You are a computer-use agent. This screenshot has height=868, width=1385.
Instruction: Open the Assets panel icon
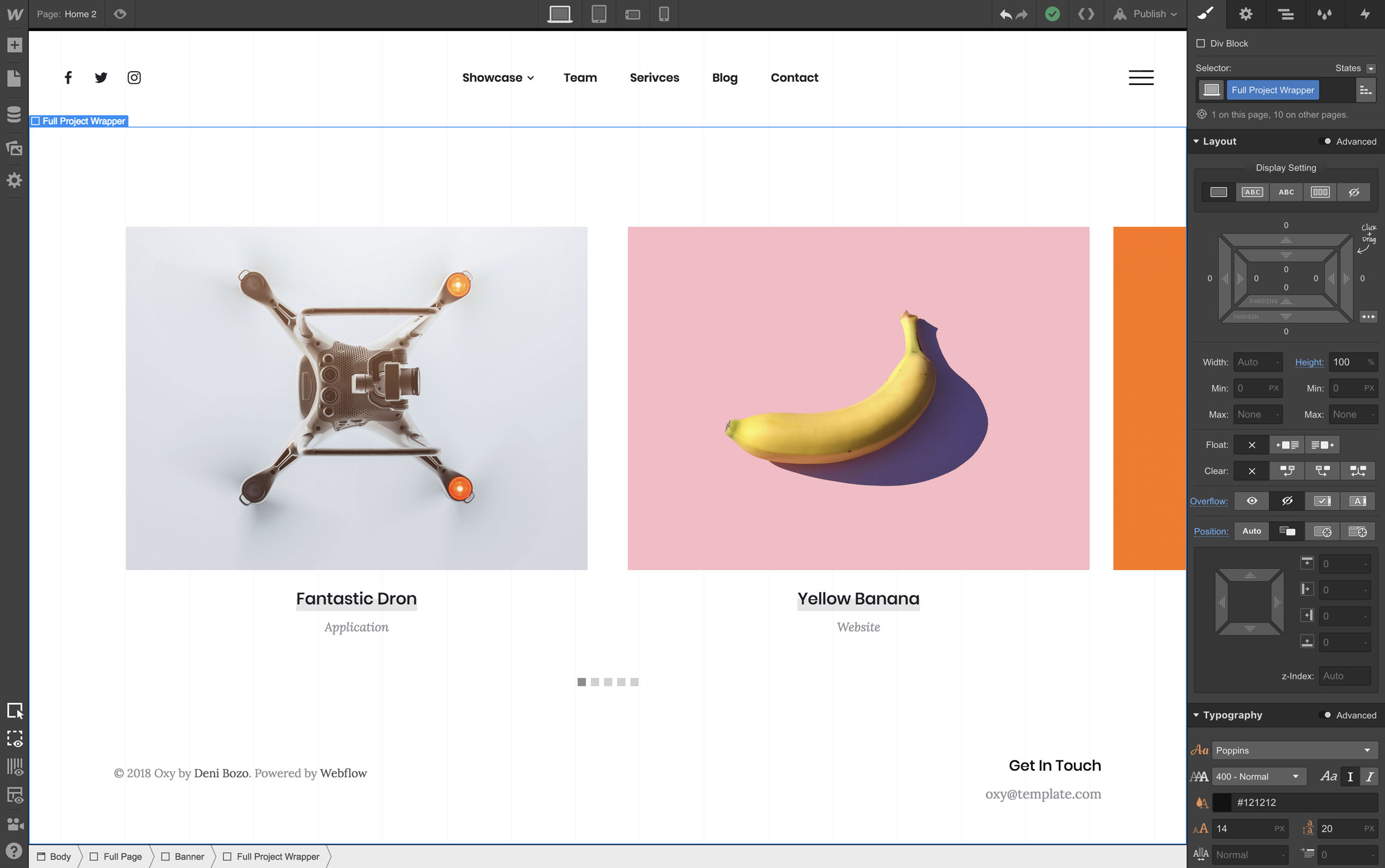15,148
